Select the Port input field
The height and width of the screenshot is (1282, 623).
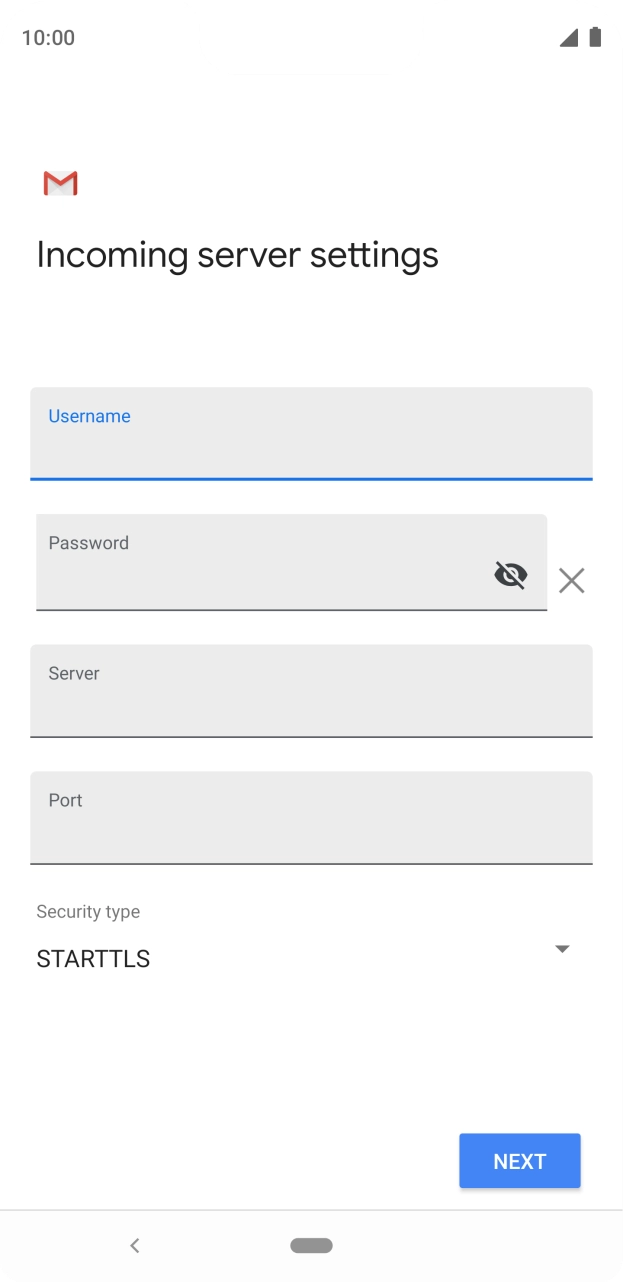point(311,817)
